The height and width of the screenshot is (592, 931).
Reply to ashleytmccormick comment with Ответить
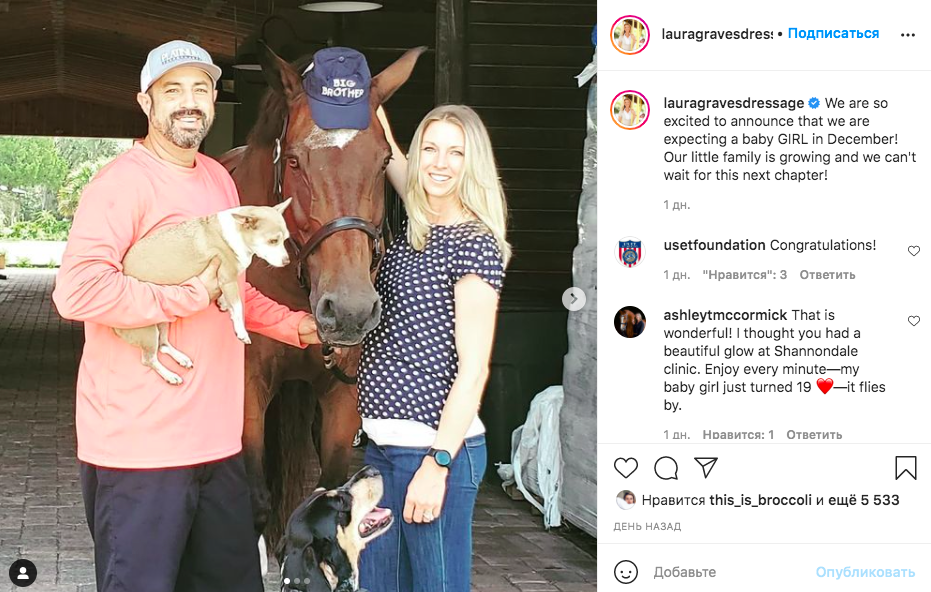[814, 435]
